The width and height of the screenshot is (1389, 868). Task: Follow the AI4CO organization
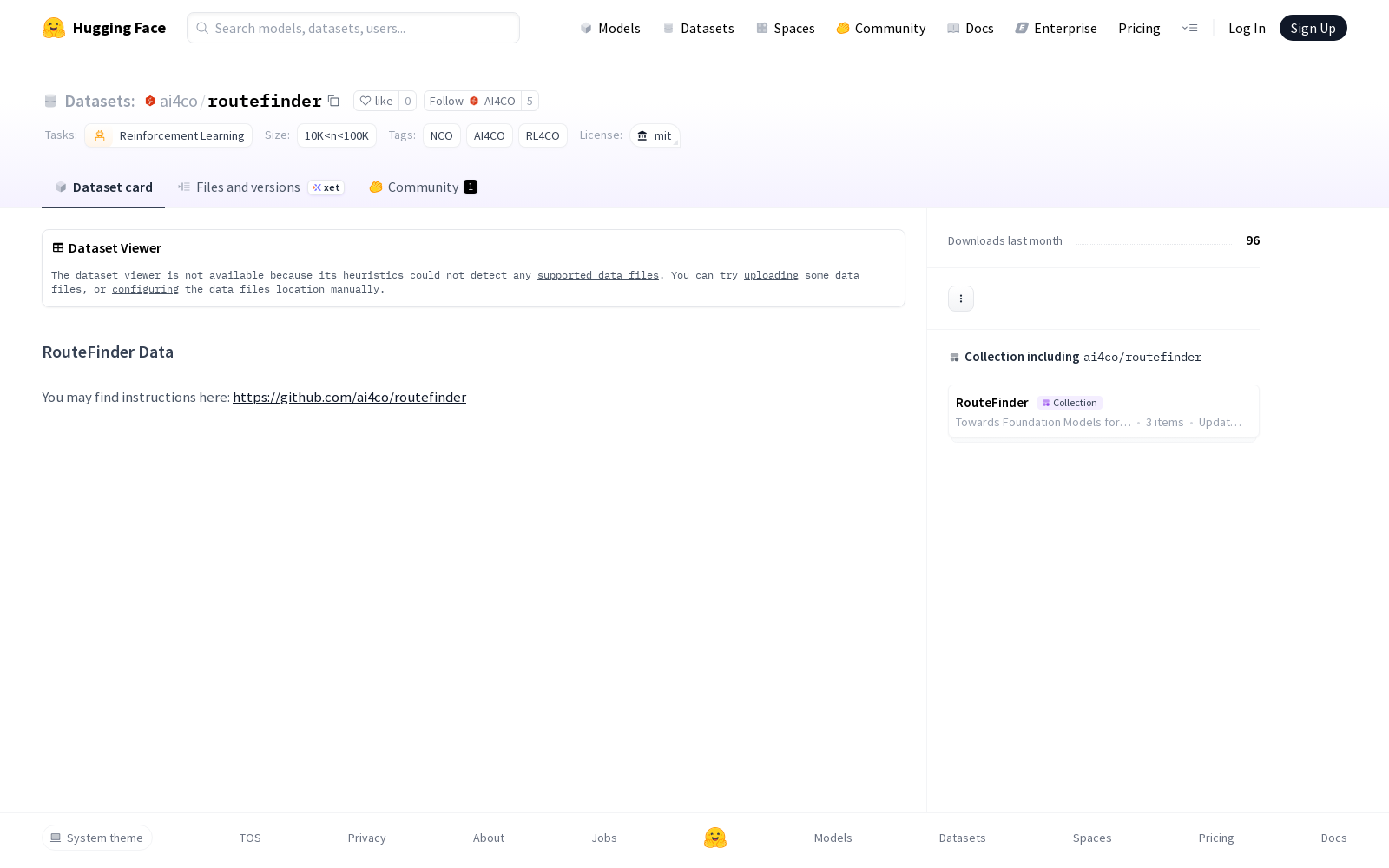click(x=472, y=101)
